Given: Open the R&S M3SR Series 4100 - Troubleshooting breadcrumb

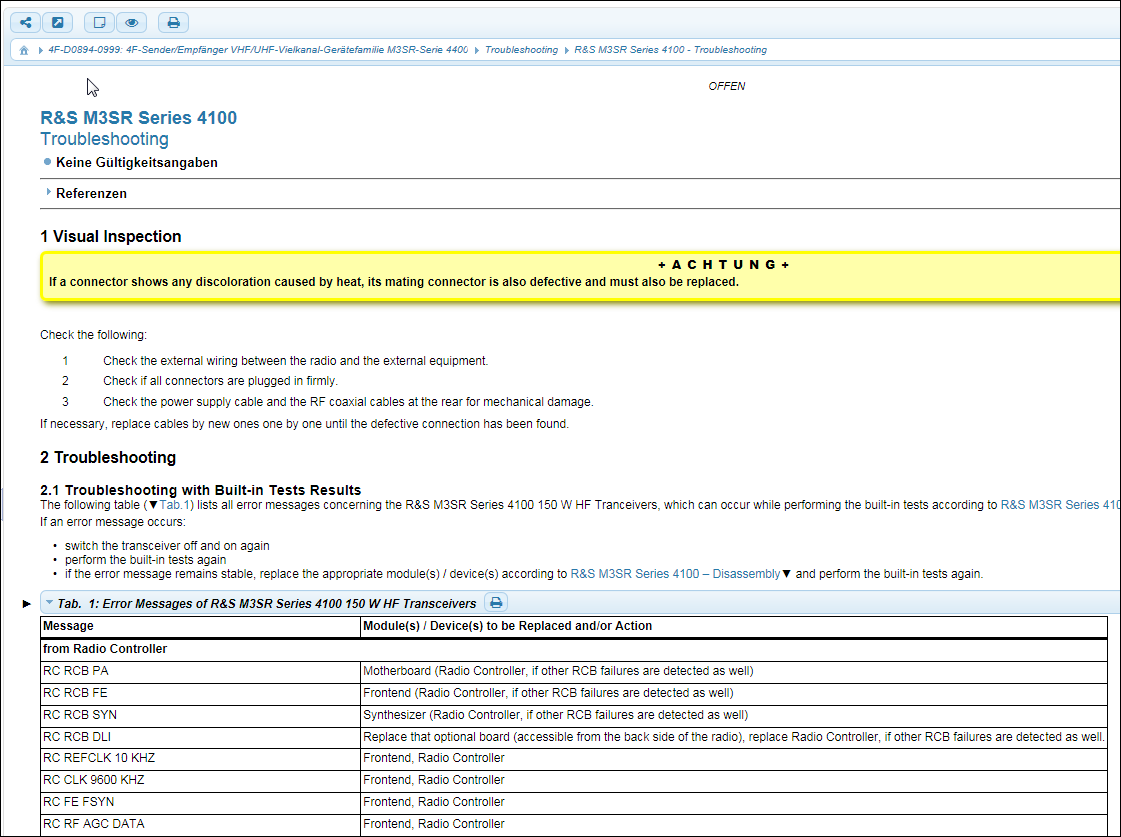Looking at the screenshot, I should tap(671, 50).
